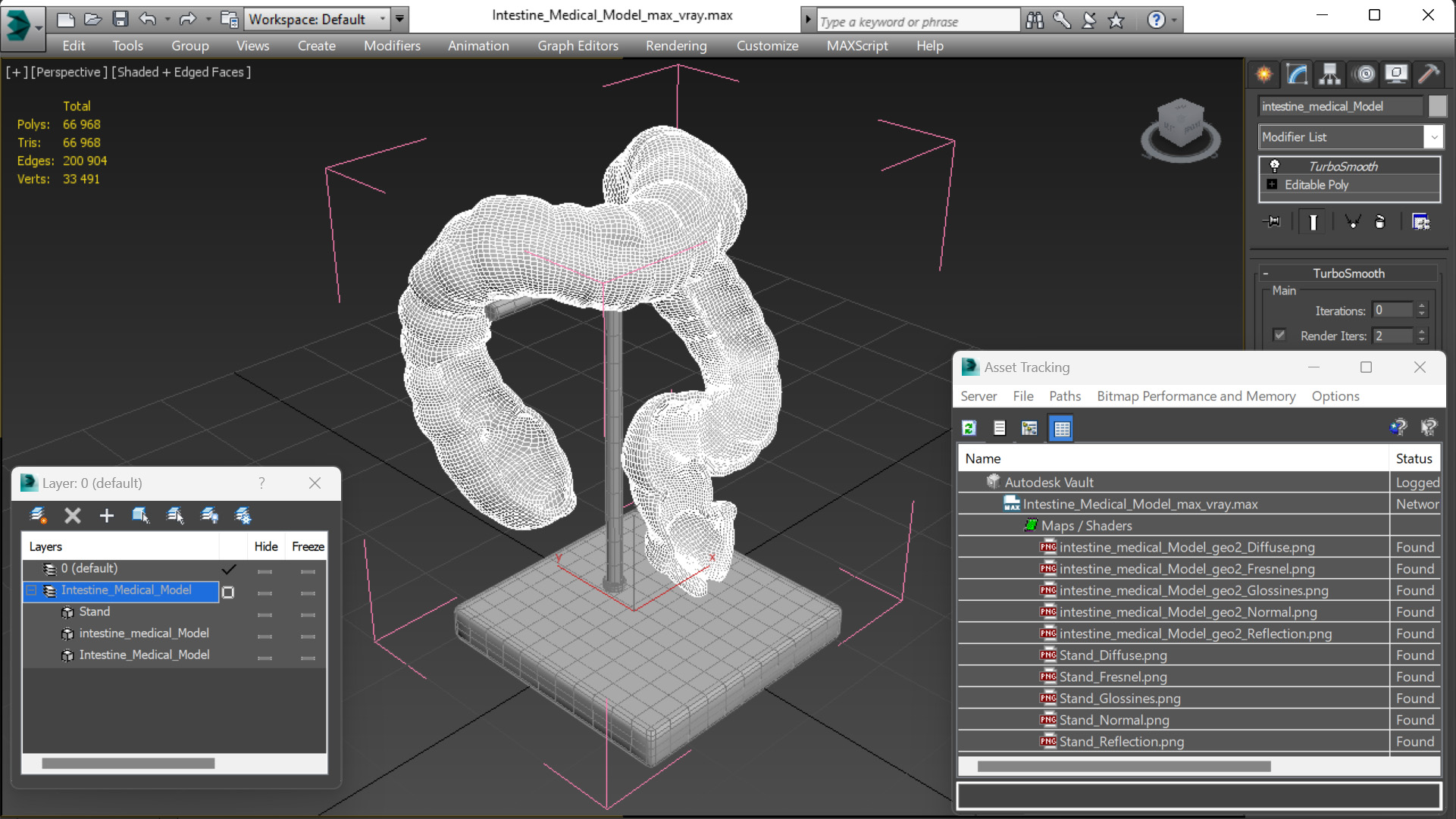Click delete layer X icon
1456x819 pixels.
tap(73, 516)
